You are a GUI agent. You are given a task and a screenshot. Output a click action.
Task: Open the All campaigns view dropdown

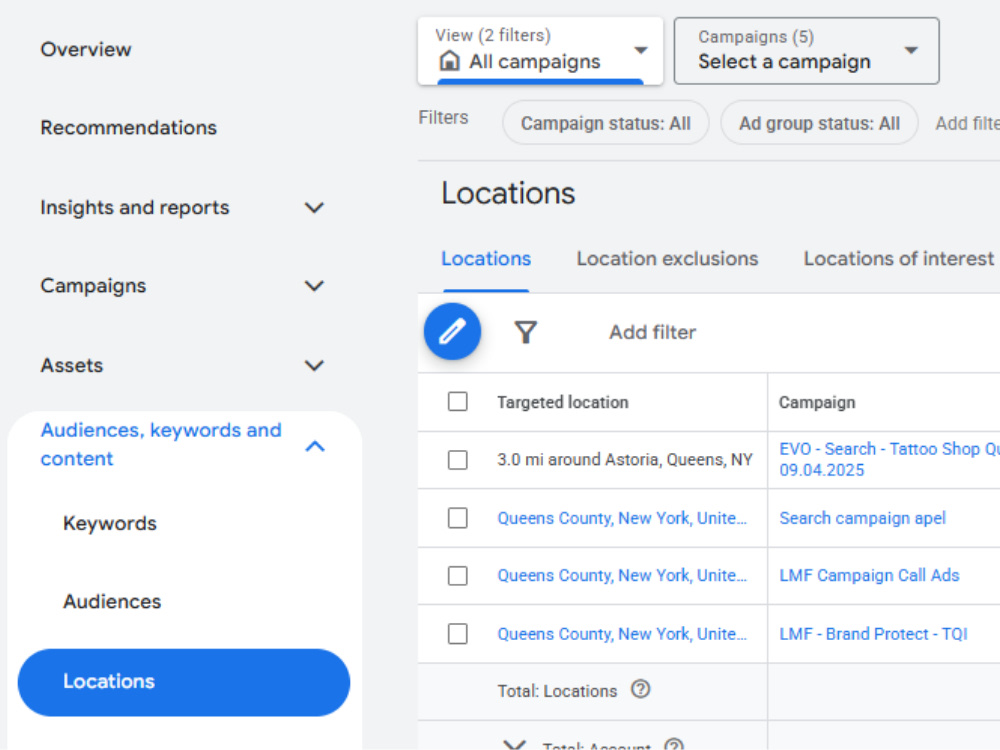540,50
